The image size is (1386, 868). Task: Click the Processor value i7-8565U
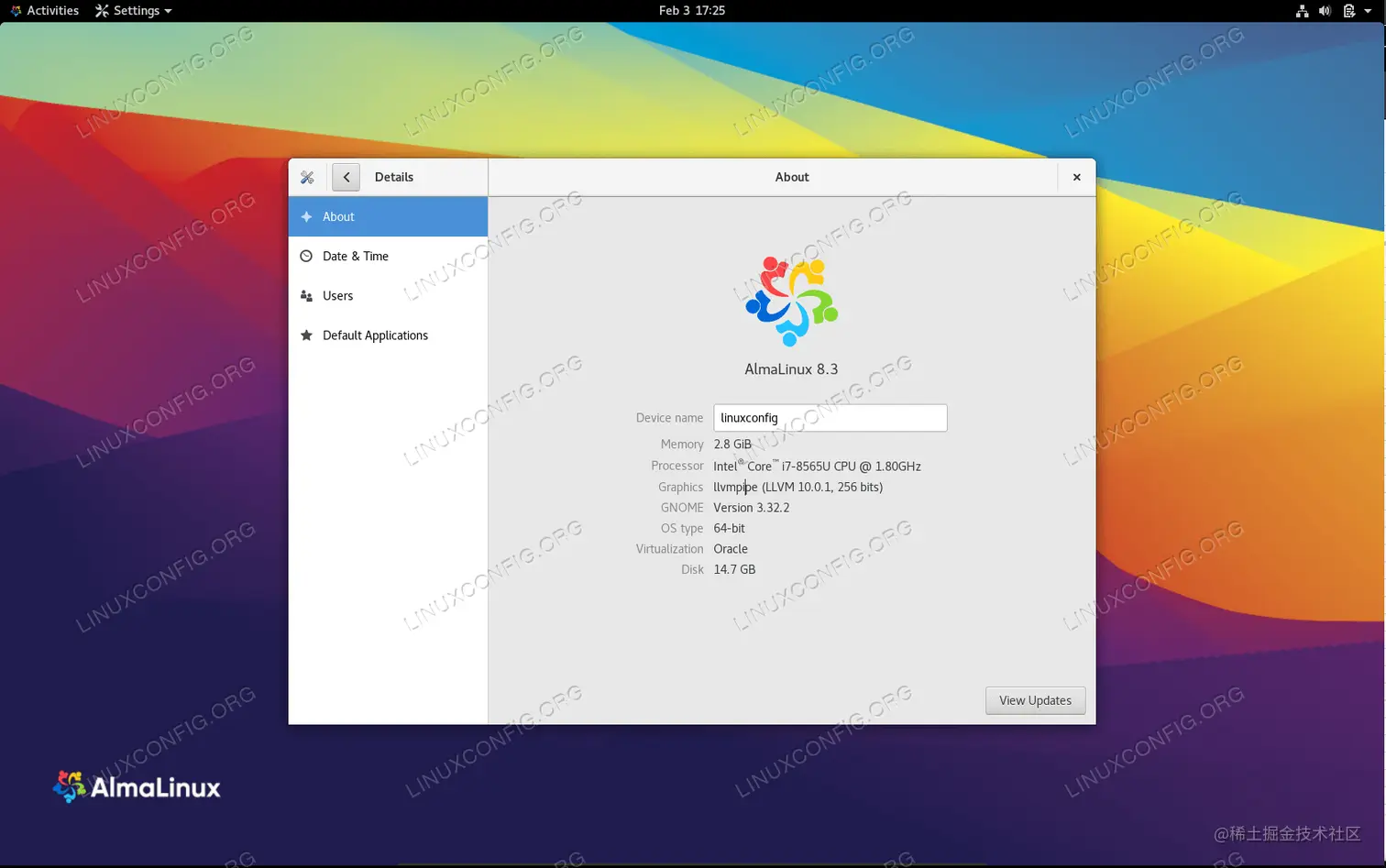coord(818,467)
